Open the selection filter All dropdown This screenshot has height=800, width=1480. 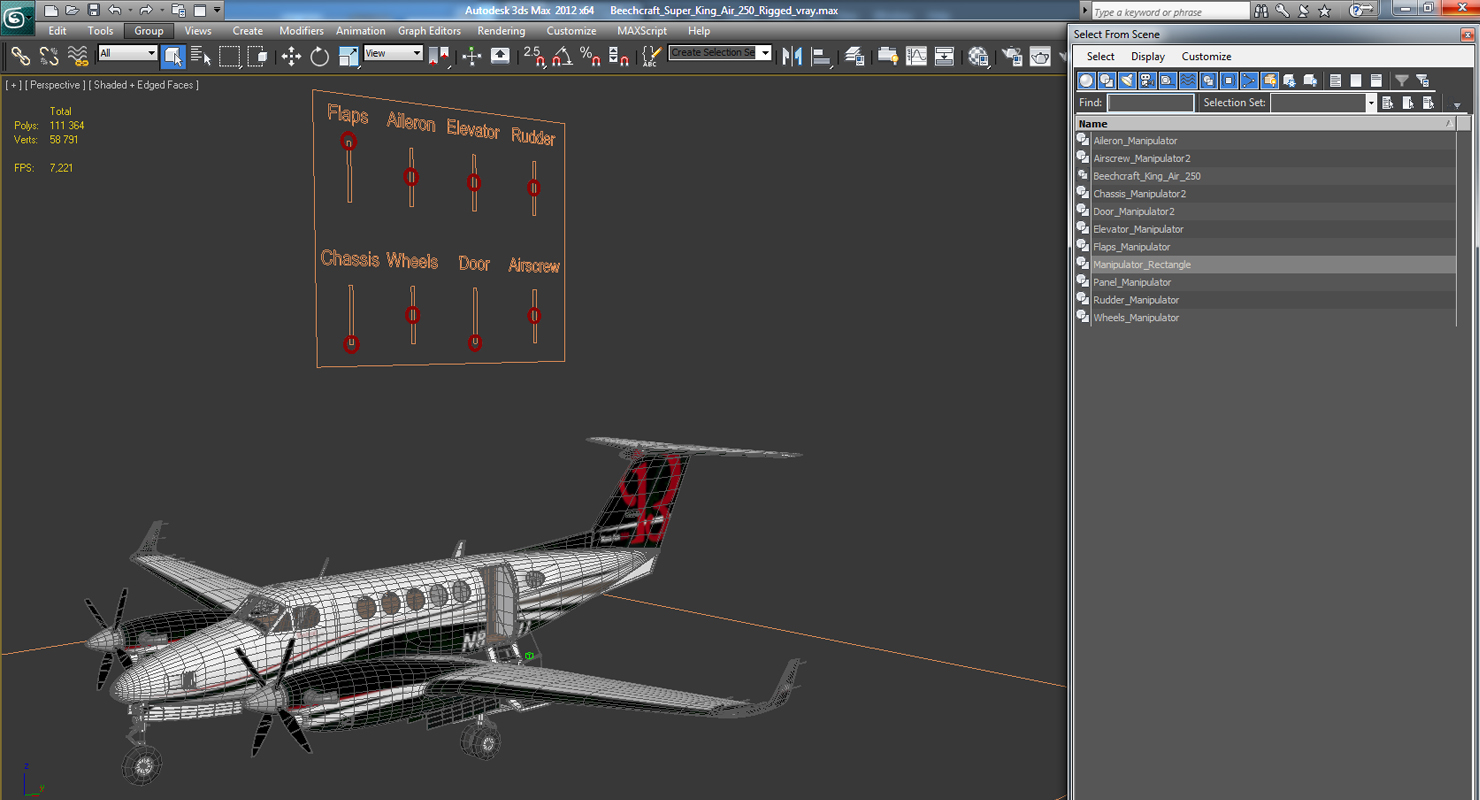[128, 53]
